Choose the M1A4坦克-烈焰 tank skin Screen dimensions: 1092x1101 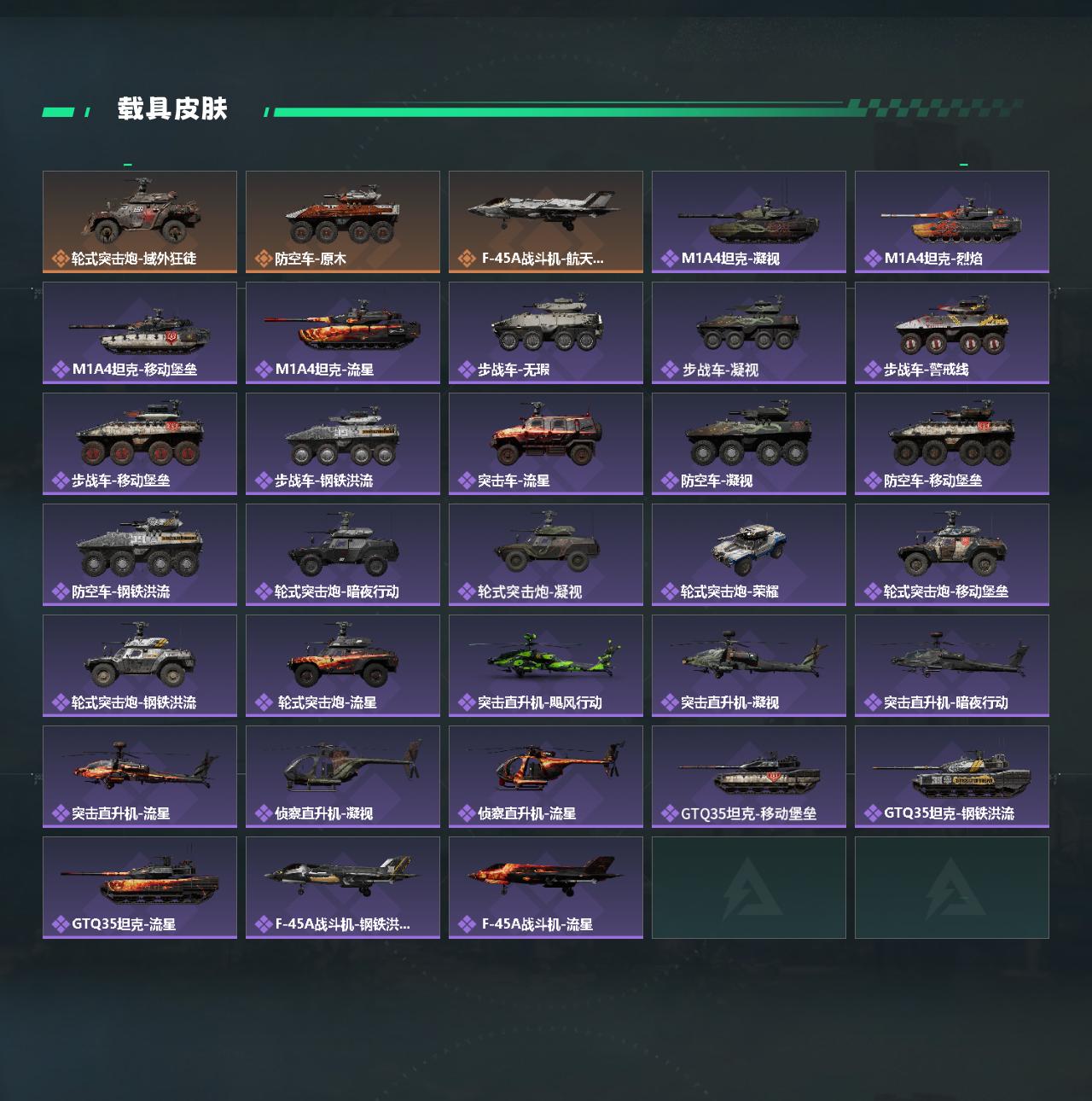(952, 222)
